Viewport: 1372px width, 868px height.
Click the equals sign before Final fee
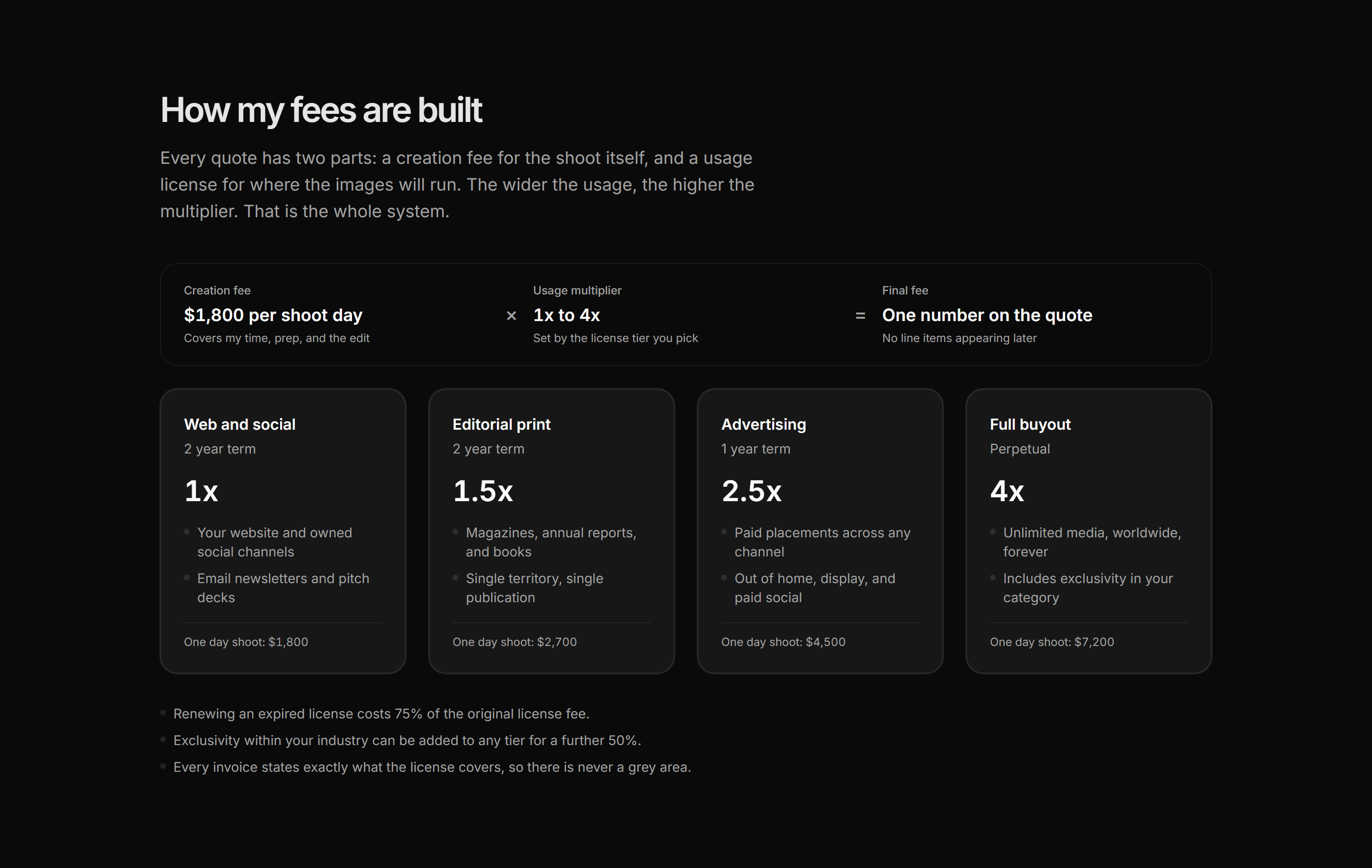tap(860, 316)
